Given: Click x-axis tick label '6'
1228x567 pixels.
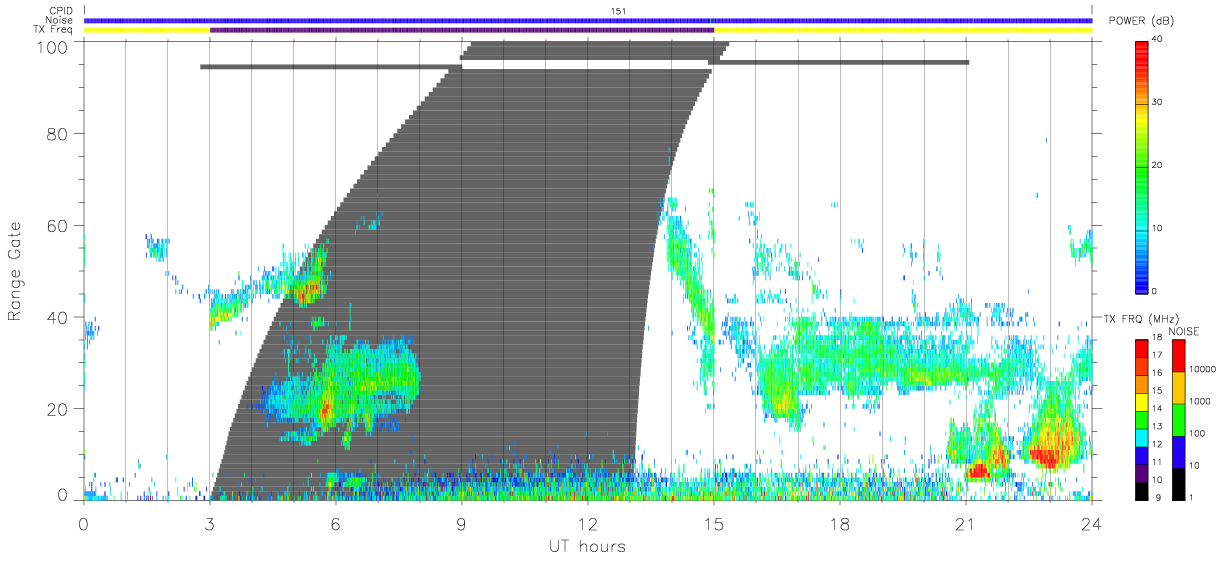Looking at the screenshot, I should [336, 522].
